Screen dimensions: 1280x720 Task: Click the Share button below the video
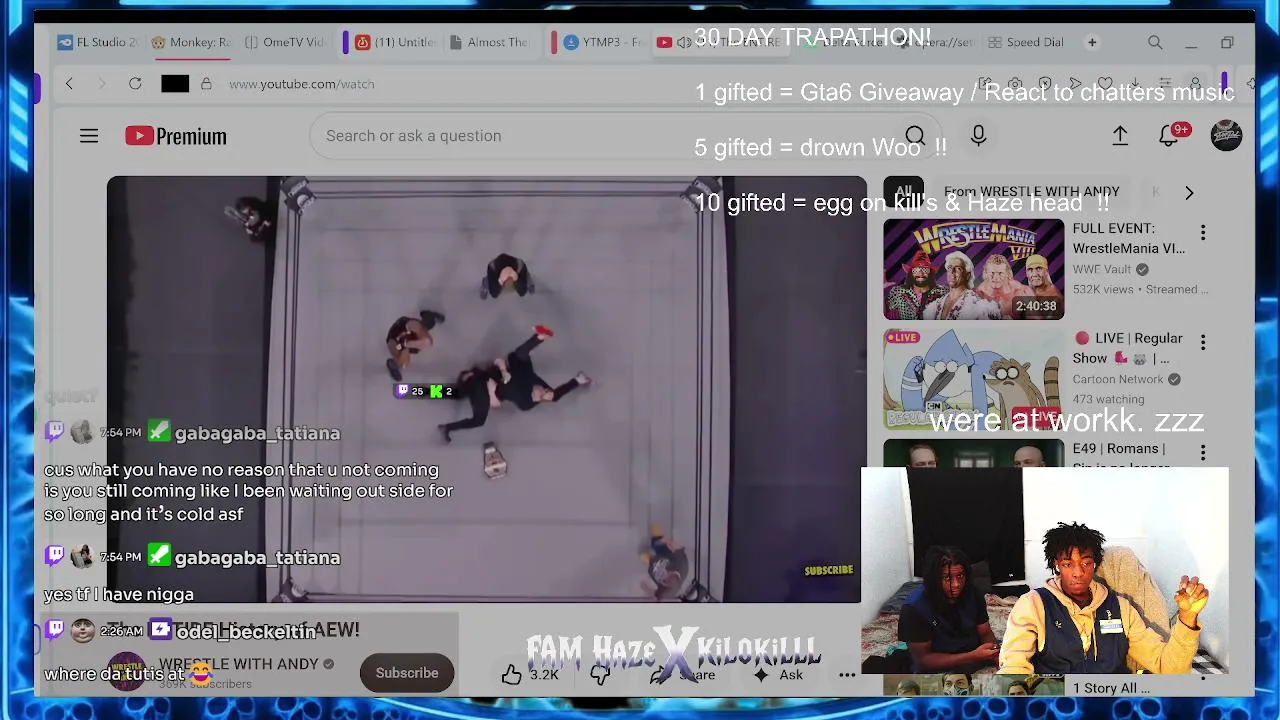pos(683,675)
